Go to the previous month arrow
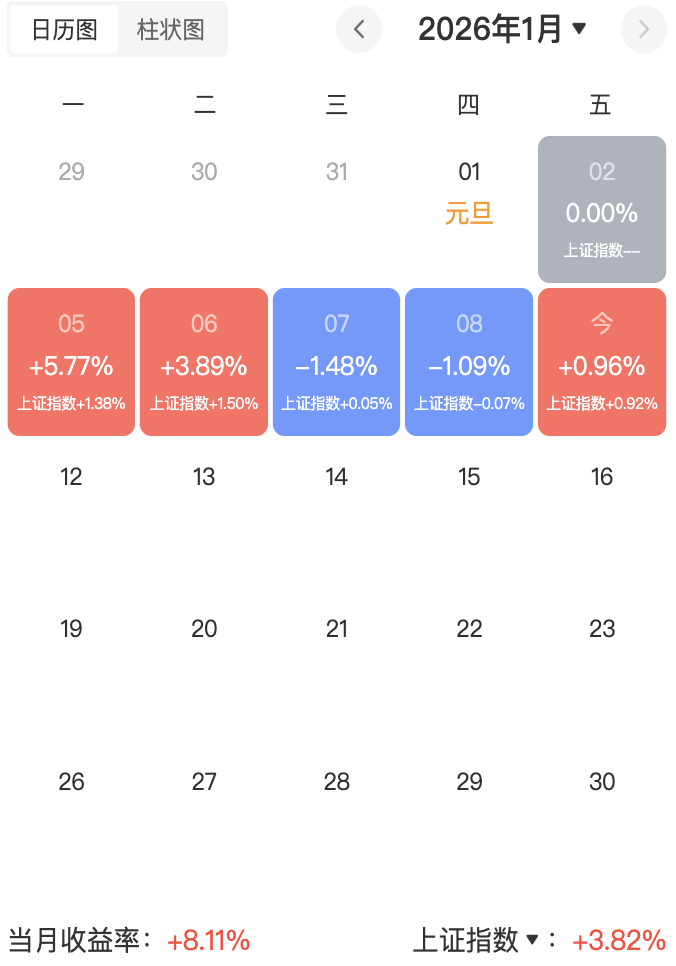676x966 pixels. click(x=359, y=30)
